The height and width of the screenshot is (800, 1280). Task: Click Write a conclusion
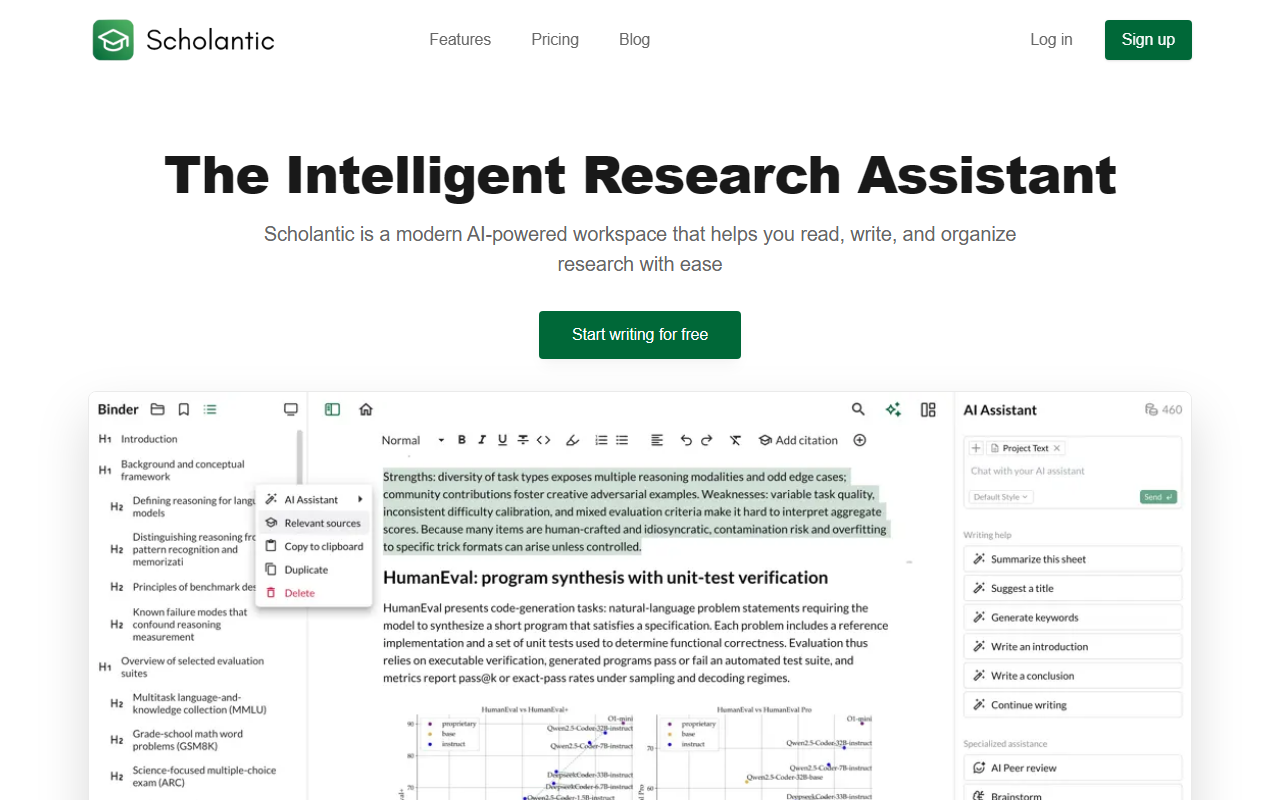click(1073, 675)
